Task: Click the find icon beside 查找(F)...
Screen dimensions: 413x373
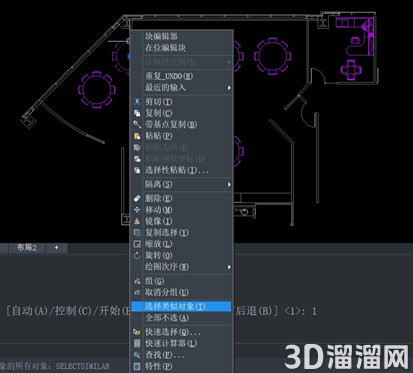Action: click(x=137, y=355)
